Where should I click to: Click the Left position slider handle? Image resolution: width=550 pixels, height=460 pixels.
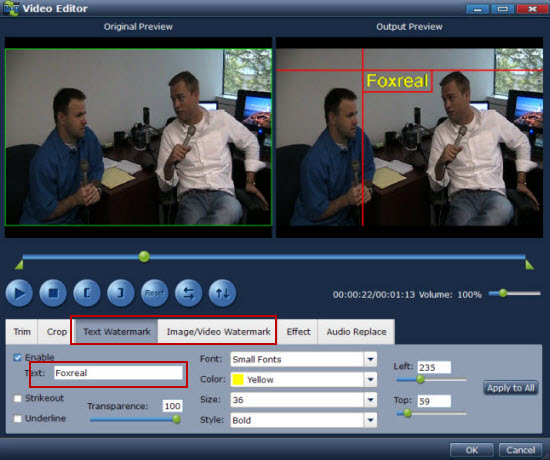point(420,379)
